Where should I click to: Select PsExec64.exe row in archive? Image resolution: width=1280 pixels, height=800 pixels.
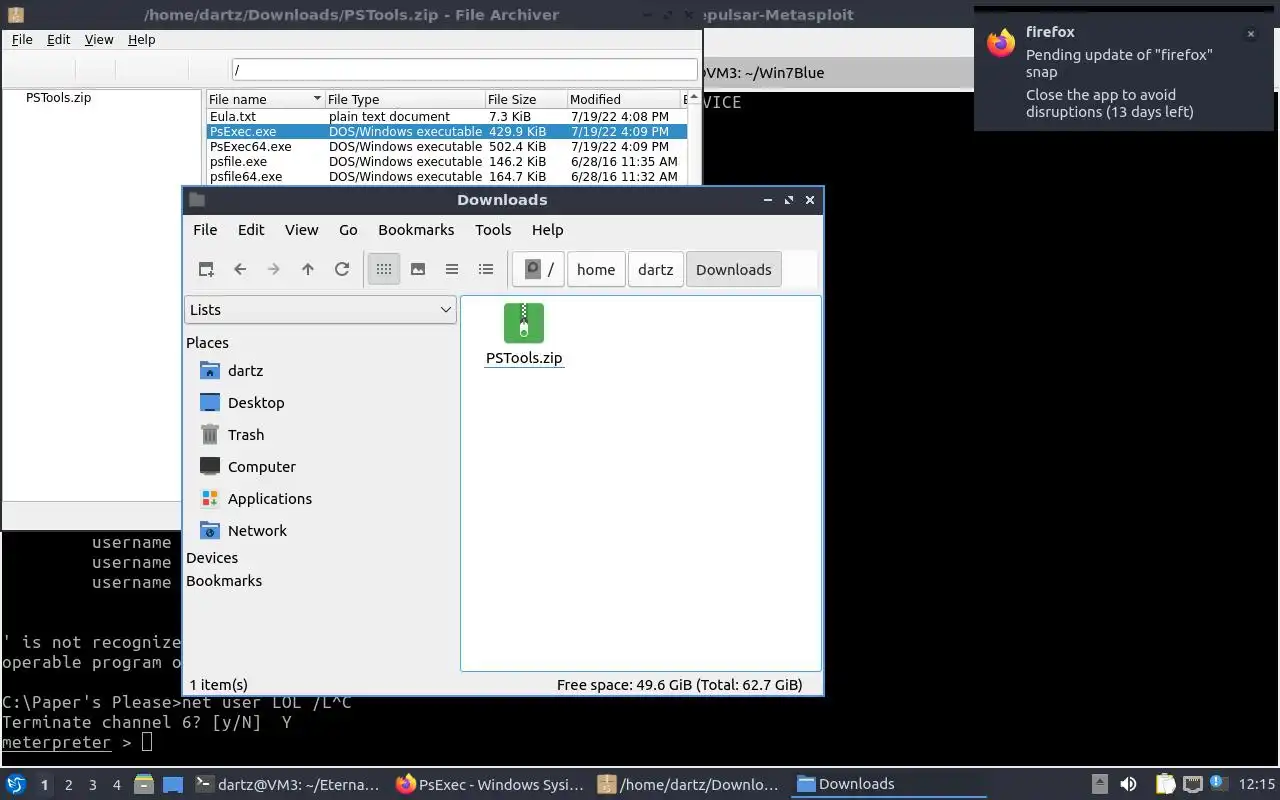point(446,146)
